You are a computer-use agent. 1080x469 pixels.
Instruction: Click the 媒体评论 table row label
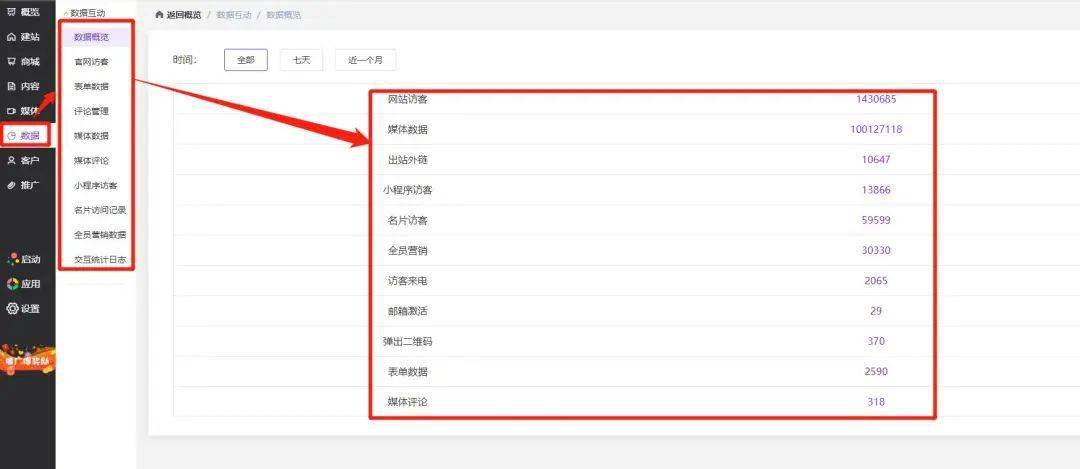pyautogui.click(x=408, y=402)
